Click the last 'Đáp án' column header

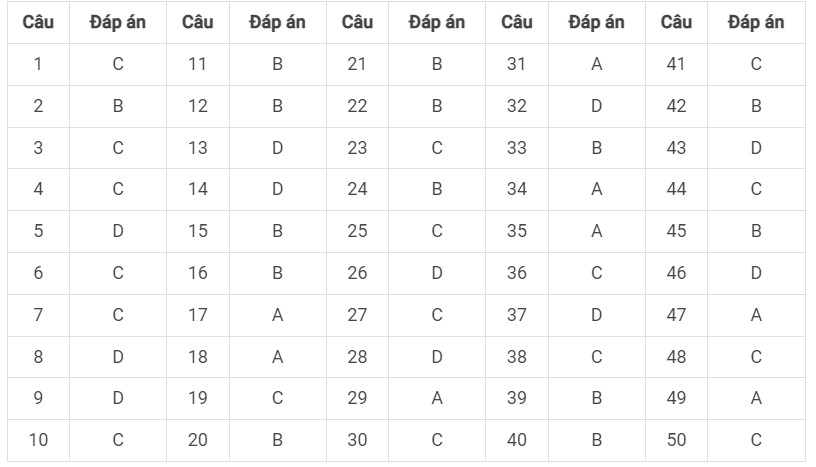point(756,22)
